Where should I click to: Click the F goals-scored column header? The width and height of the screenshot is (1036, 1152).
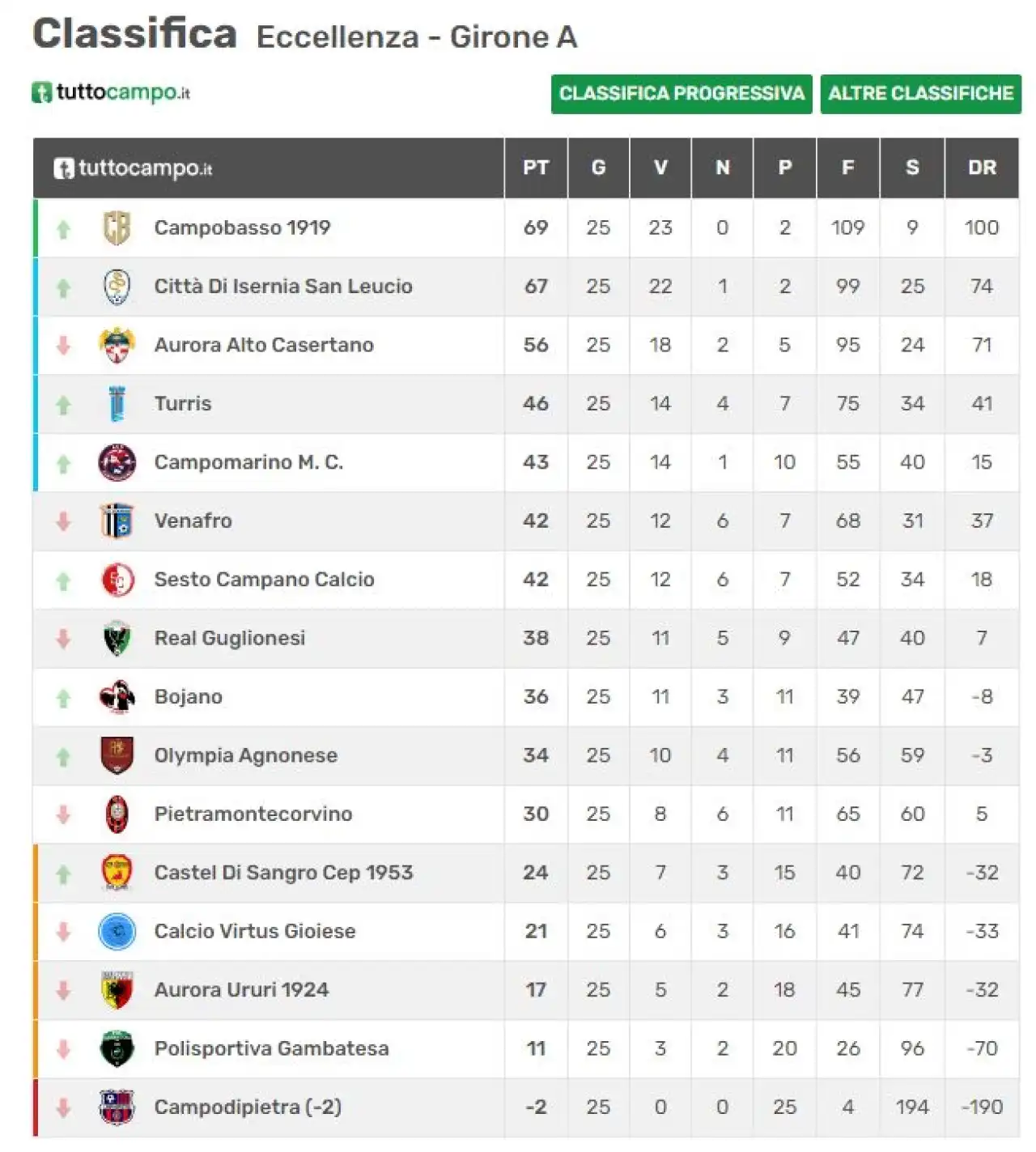(x=848, y=168)
